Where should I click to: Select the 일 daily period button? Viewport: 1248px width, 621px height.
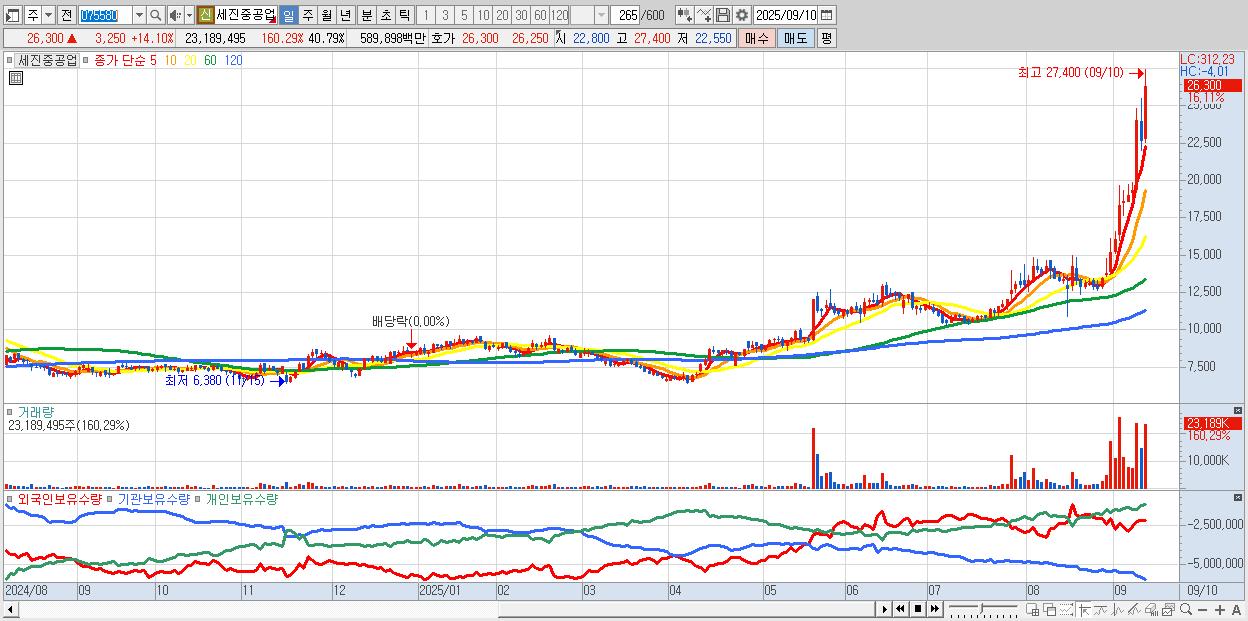pyautogui.click(x=288, y=15)
